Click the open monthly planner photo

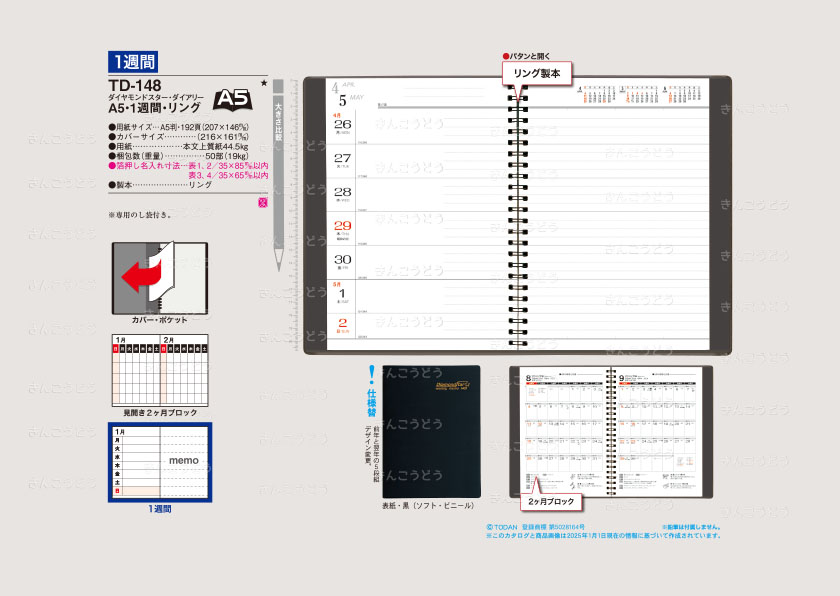[x=611, y=432]
